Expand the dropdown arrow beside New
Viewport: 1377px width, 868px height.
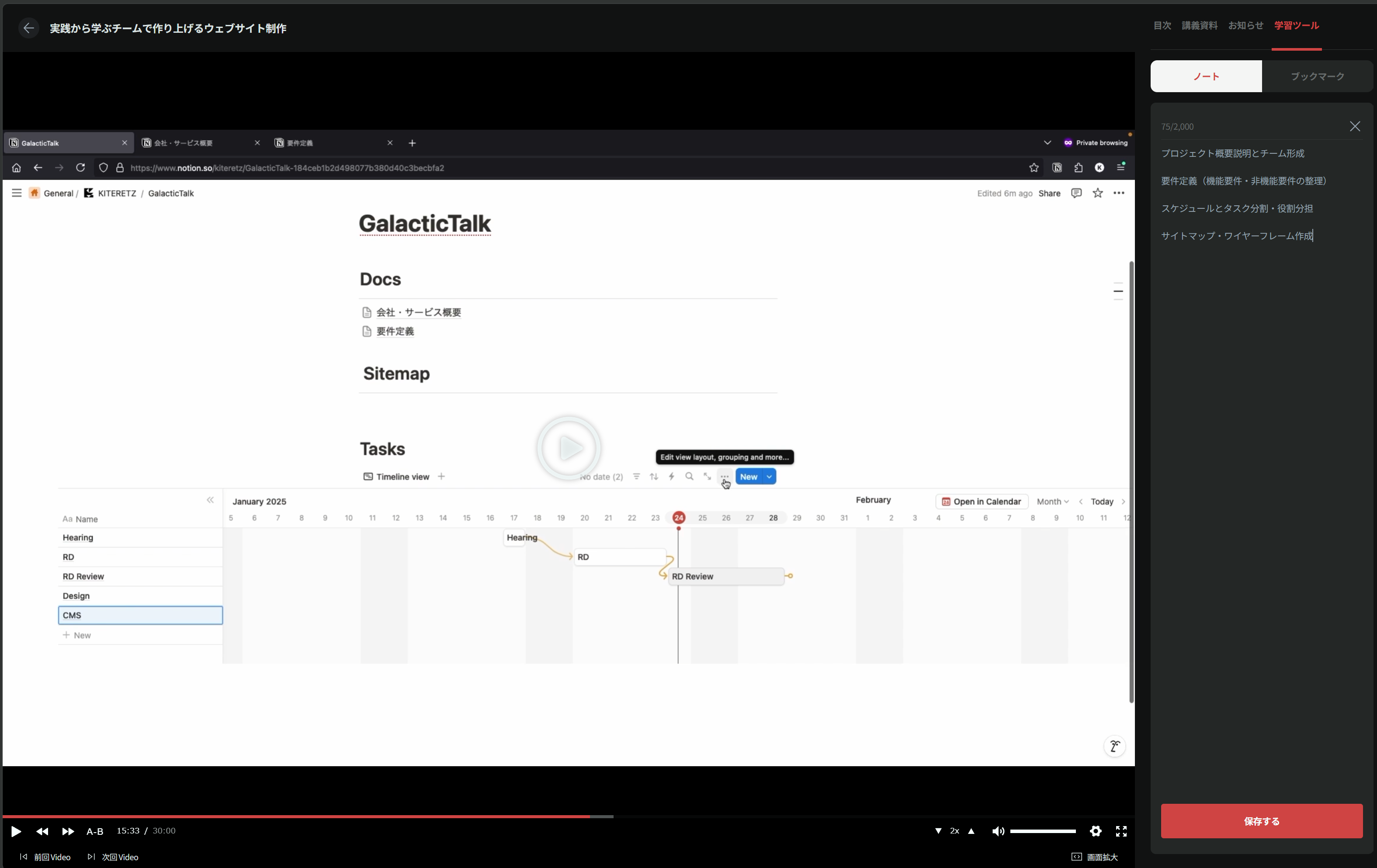770,476
